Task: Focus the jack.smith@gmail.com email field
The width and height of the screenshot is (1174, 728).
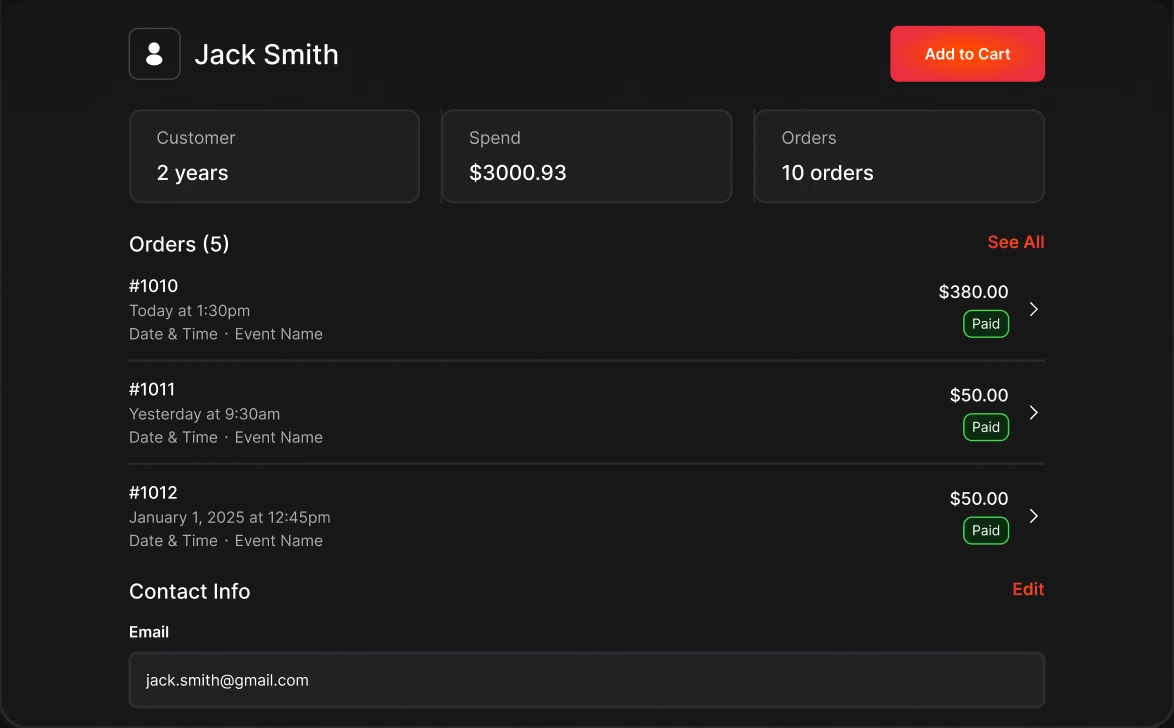Action: pyautogui.click(x=587, y=680)
